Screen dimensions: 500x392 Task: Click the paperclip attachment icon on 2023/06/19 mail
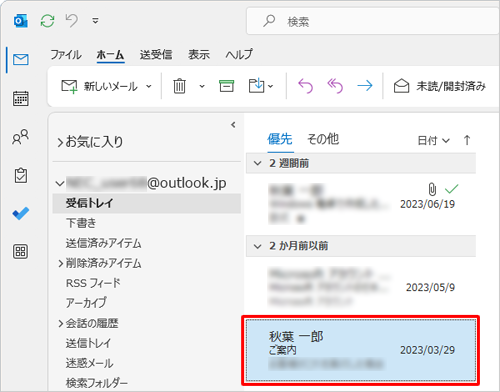tap(432, 189)
